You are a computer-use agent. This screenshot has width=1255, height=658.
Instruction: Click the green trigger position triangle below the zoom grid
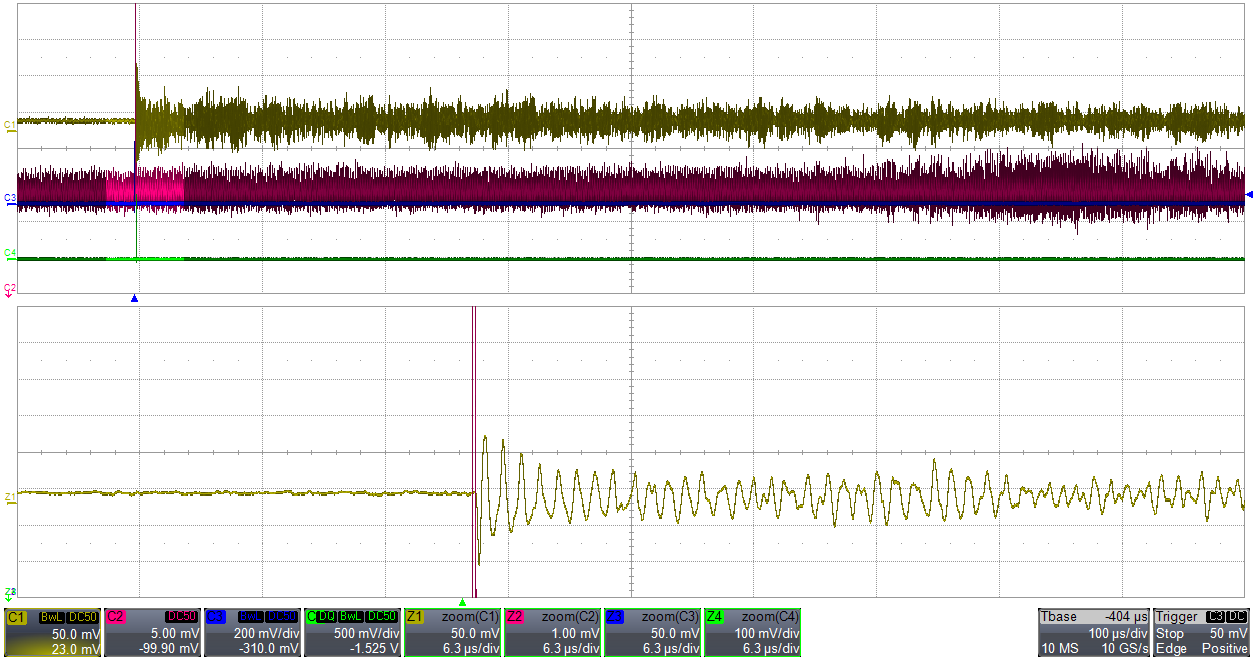(462, 602)
